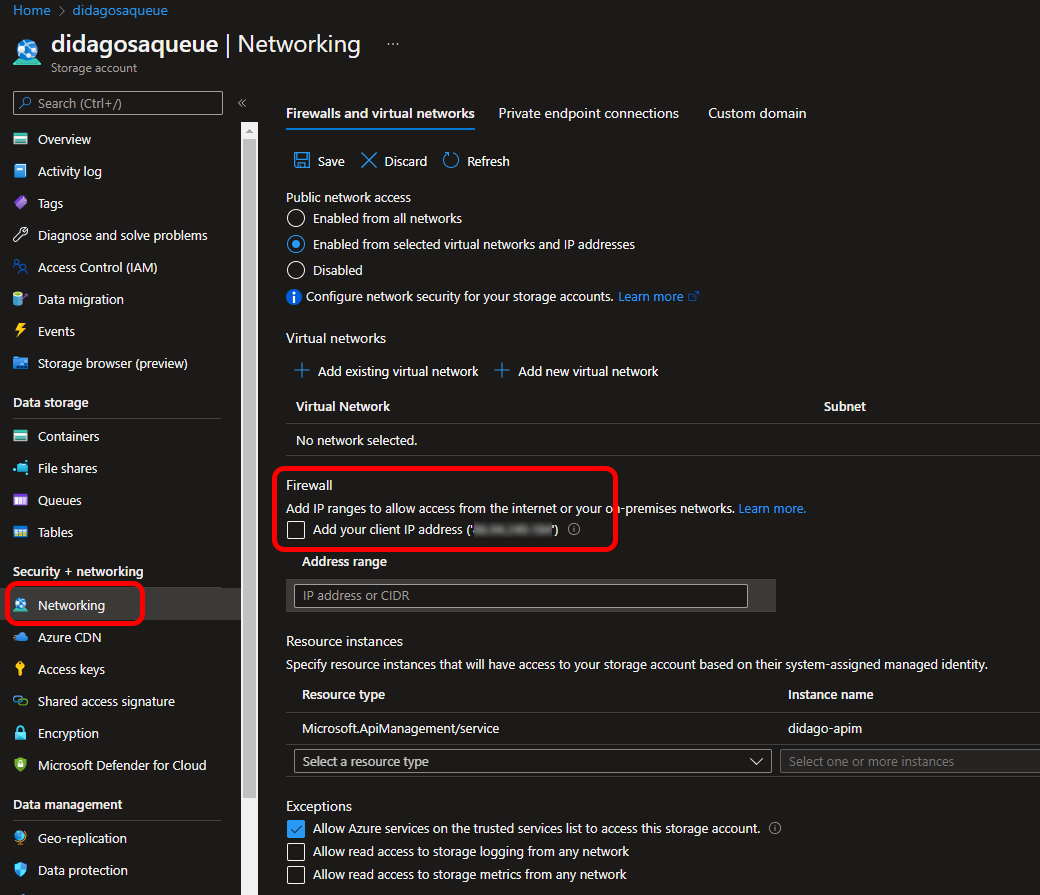Open the Select a resource type dropdown
This screenshot has width=1040, height=895.
(532, 761)
